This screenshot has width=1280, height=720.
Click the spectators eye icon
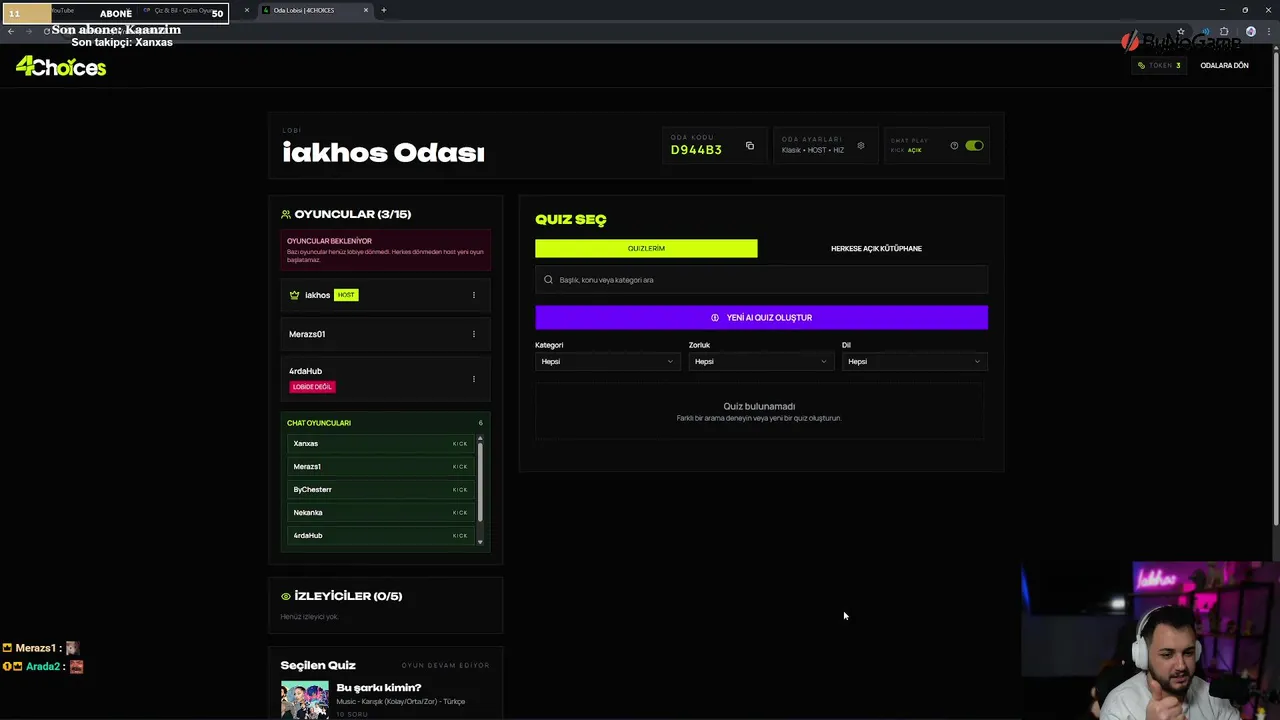pyautogui.click(x=286, y=596)
